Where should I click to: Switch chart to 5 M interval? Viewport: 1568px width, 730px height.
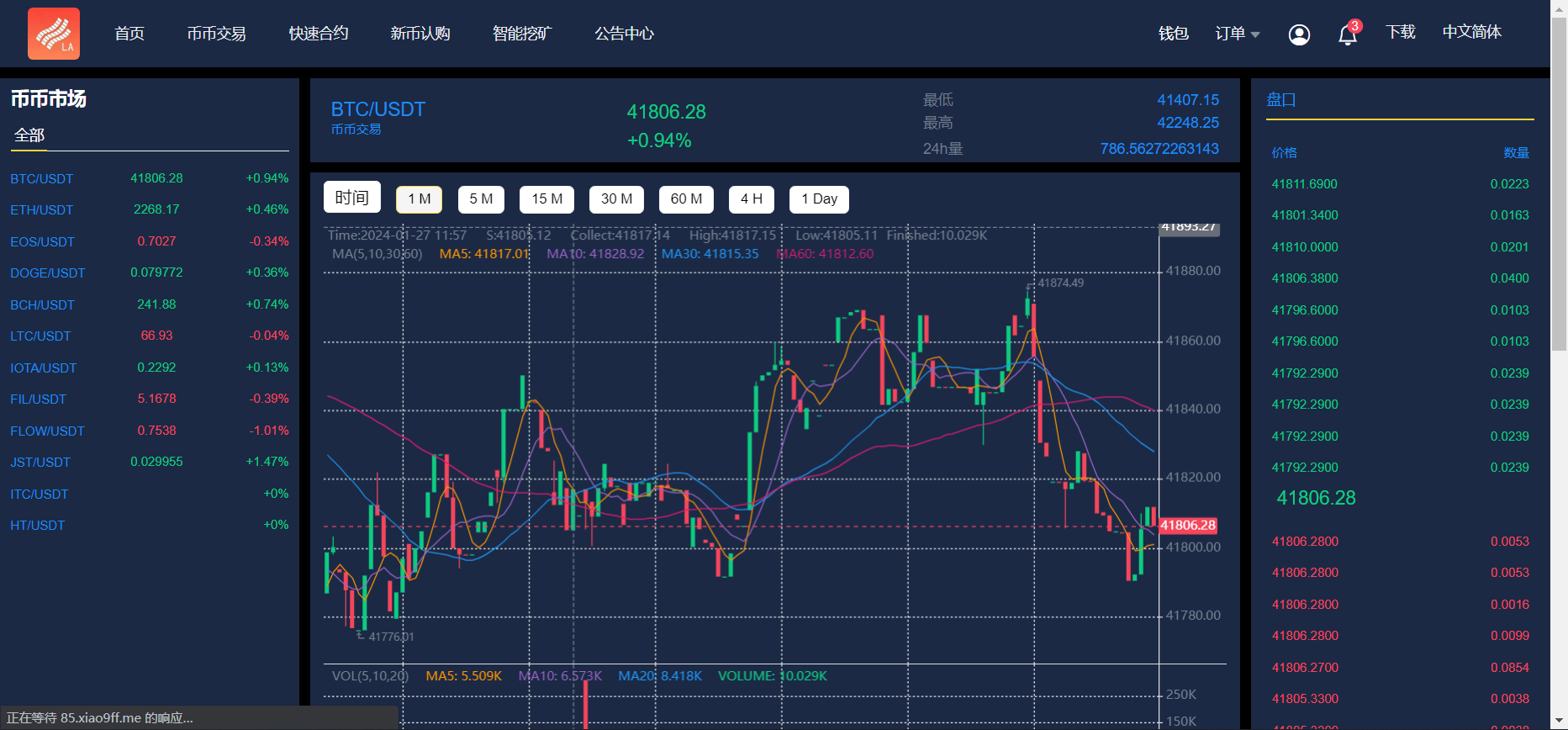click(x=482, y=199)
